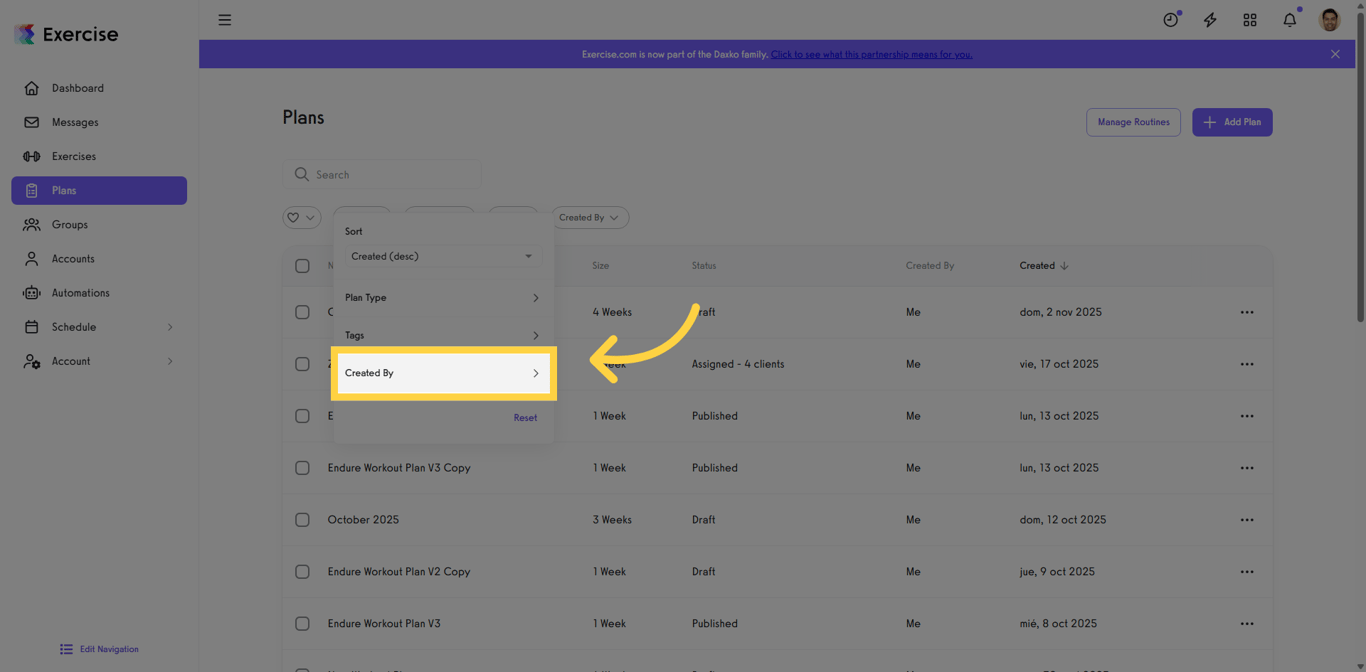Image resolution: width=1366 pixels, height=672 pixels.
Task: Toggle the select-all plans checkbox
Action: 302,266
